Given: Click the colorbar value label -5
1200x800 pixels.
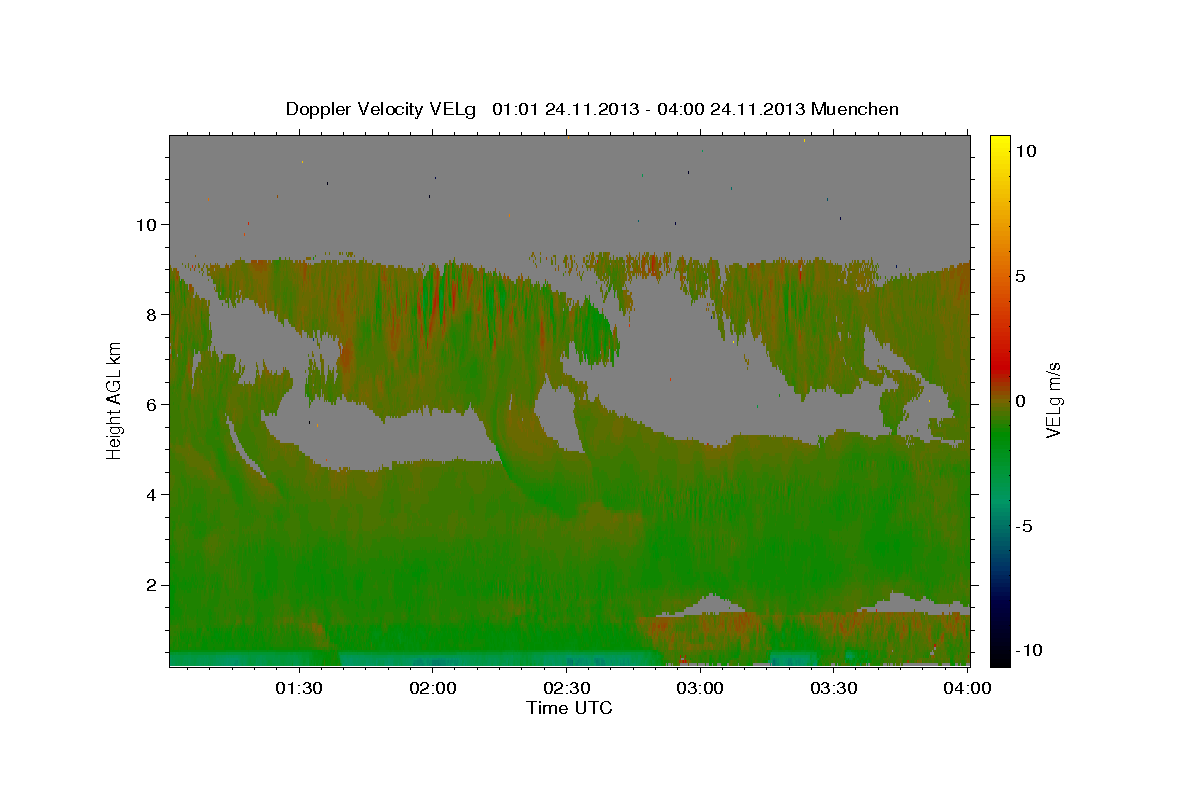Looking at the screenshot, I should coord(1024,525).
